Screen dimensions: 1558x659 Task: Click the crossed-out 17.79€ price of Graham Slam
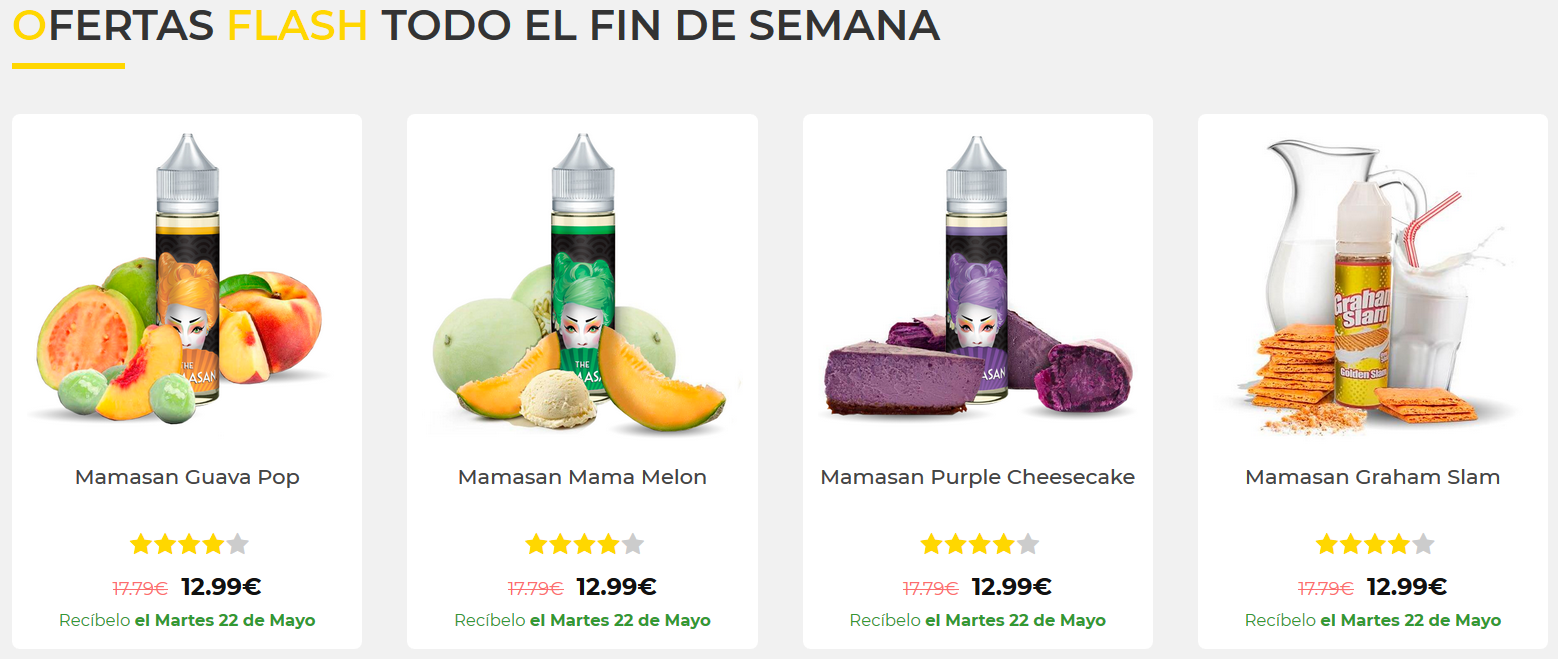pos(1326,588)
